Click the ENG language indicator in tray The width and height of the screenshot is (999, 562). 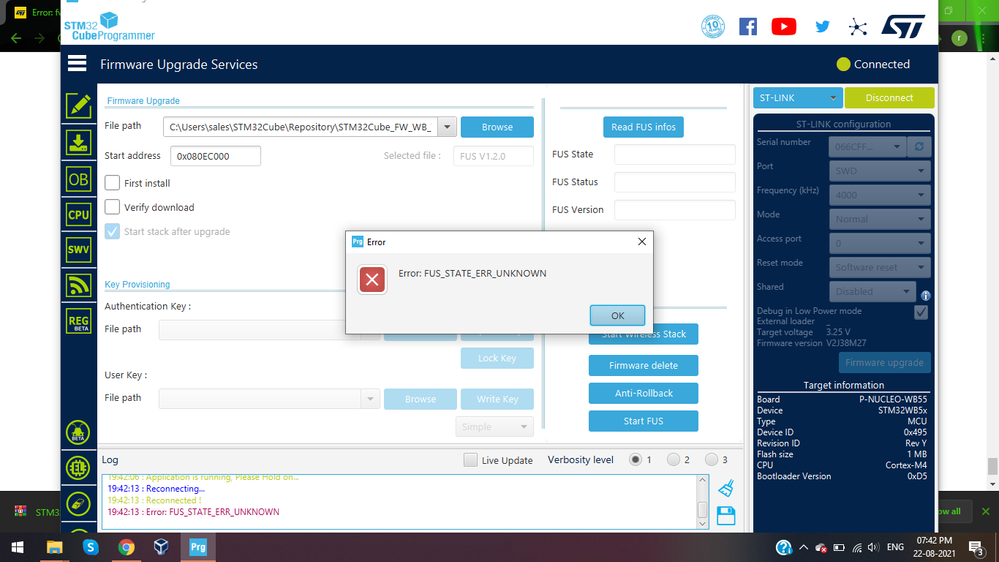click(x=895, y=547)
